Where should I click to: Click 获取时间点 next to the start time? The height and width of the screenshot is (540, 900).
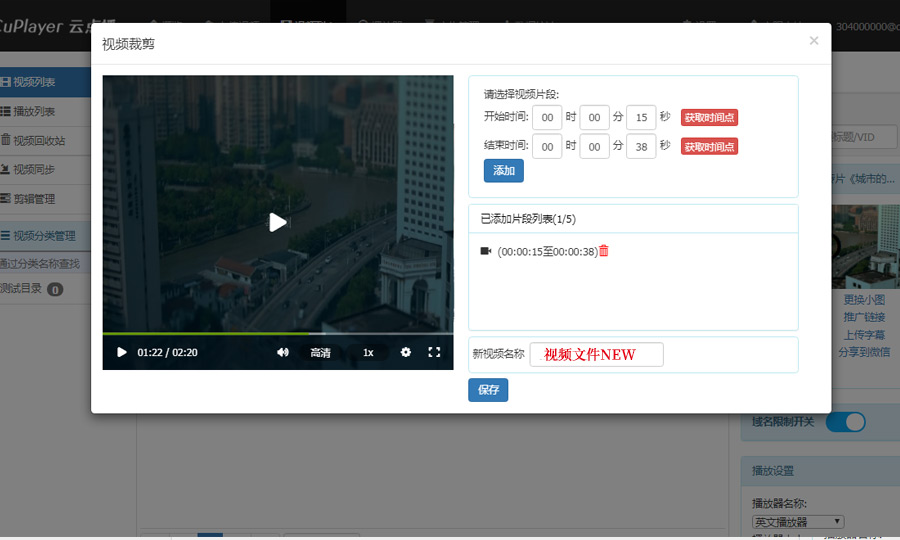tap(709, 117)
